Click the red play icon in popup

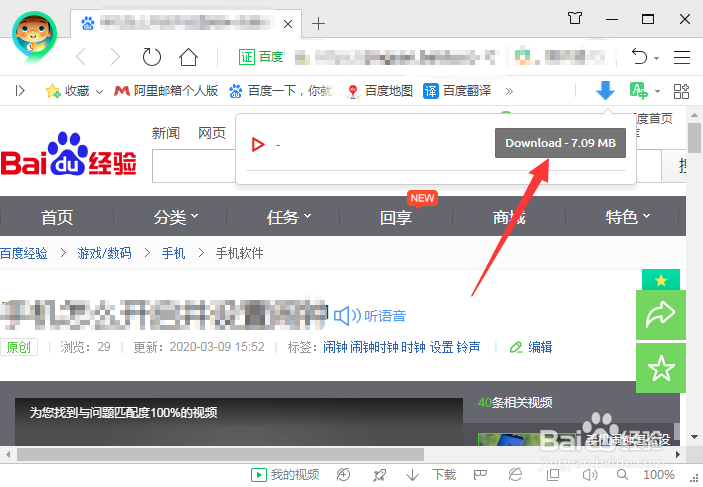(258, 144)
